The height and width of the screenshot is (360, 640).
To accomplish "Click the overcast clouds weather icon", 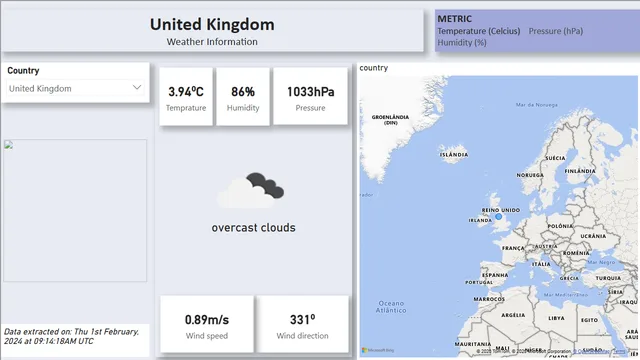I will coord(251,190).
